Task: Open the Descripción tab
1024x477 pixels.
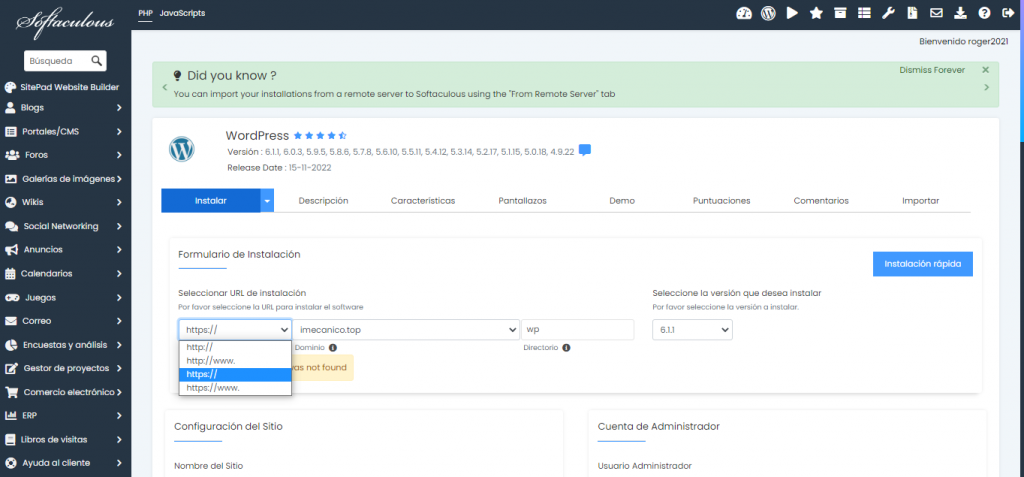Action: point(323,201)
